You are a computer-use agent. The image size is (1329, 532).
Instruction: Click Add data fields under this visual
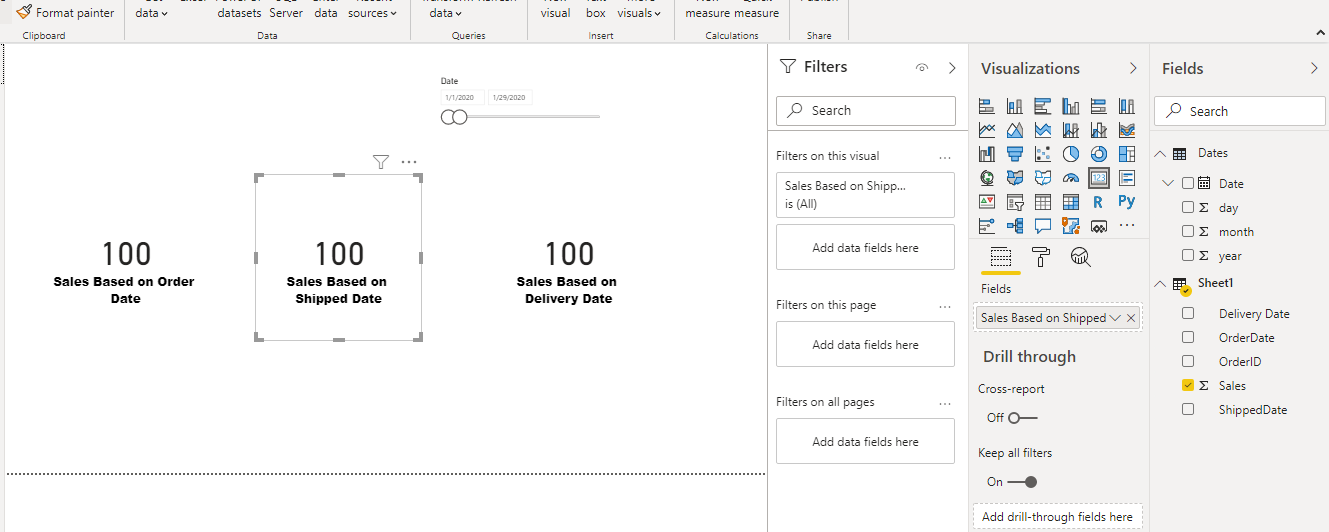[865, 248]
